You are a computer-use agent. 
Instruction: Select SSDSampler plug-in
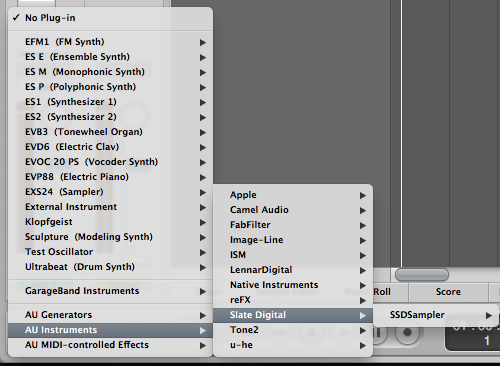436,315
